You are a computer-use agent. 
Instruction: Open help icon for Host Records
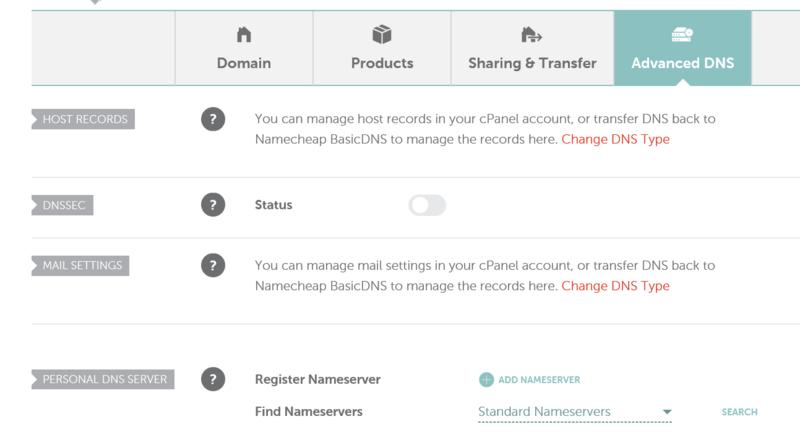pyautogui.click(x=212, y=120)
